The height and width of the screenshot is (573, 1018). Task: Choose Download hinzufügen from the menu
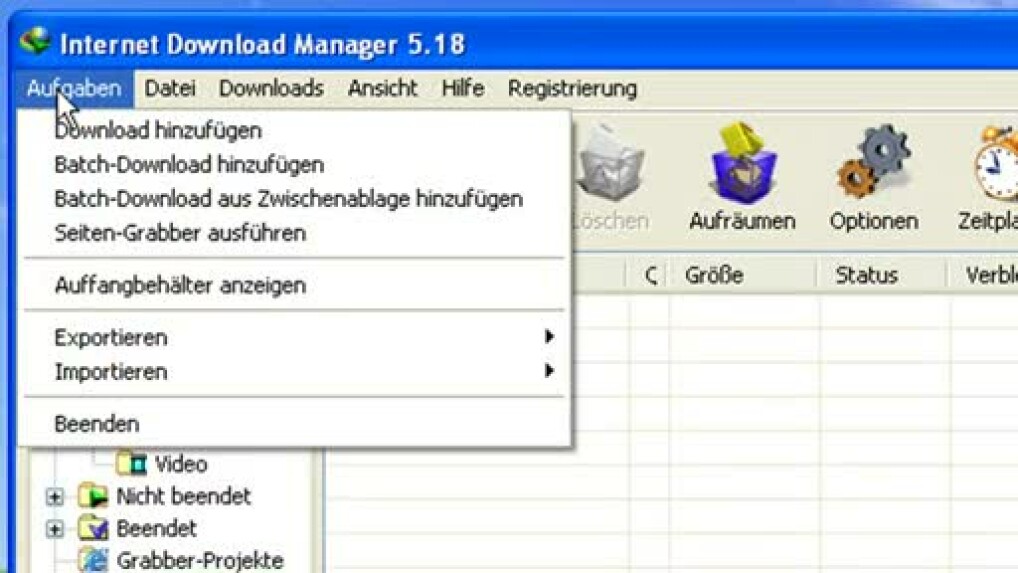[x=158, y=130]
